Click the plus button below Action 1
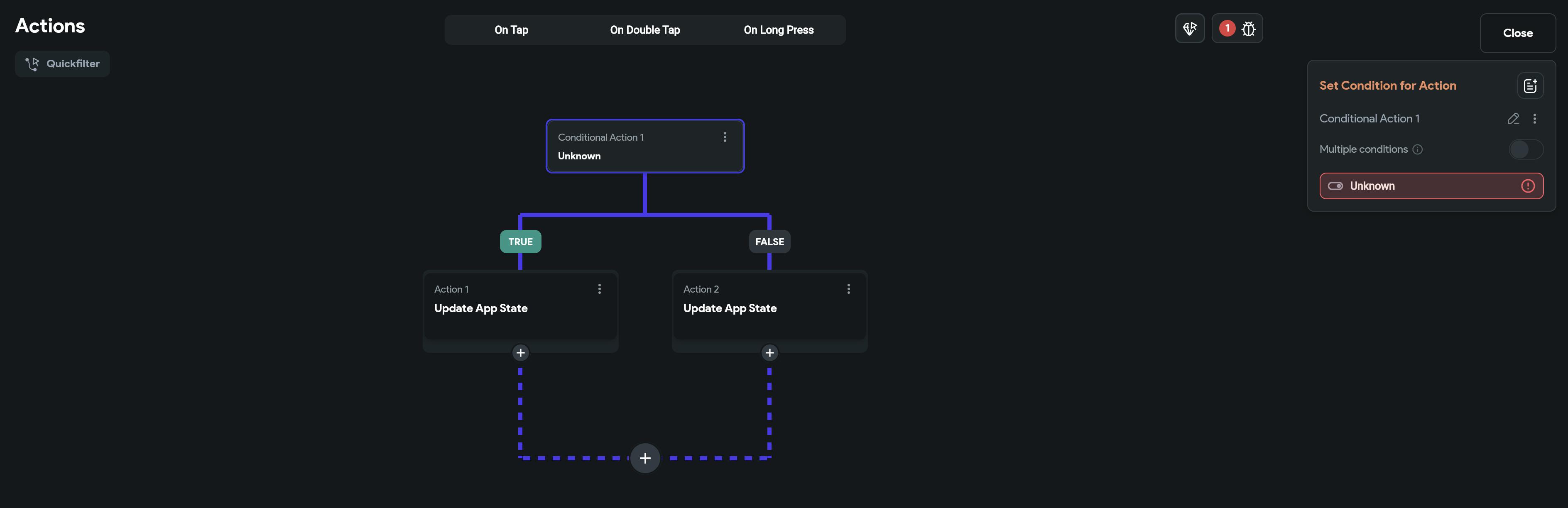The image size is (1568, 508). 520,353
